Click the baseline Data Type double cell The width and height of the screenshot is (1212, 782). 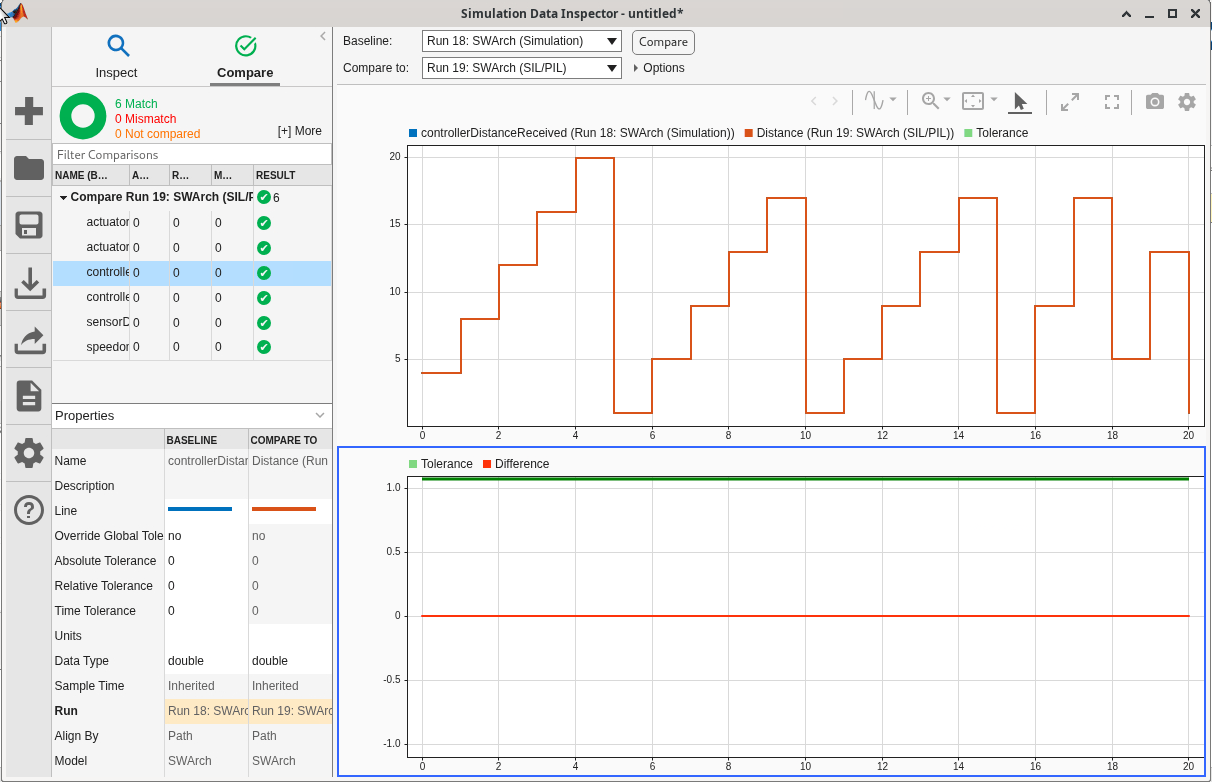(206, 661)
